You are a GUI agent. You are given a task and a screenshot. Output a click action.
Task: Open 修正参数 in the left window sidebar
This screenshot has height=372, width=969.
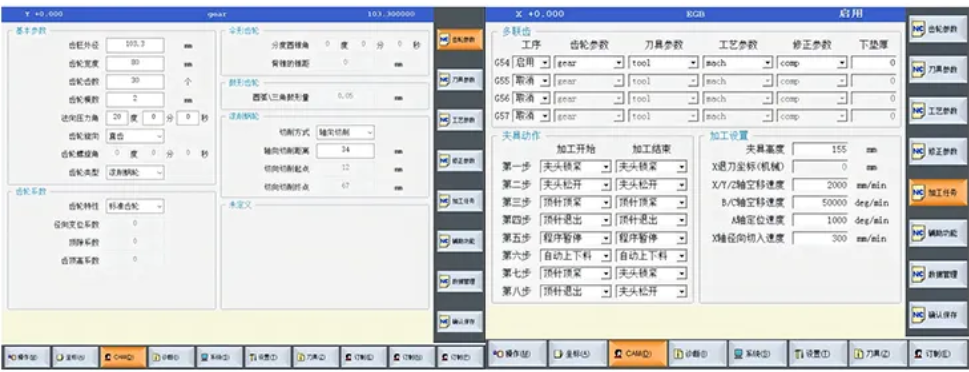click(x=460, y=160)
